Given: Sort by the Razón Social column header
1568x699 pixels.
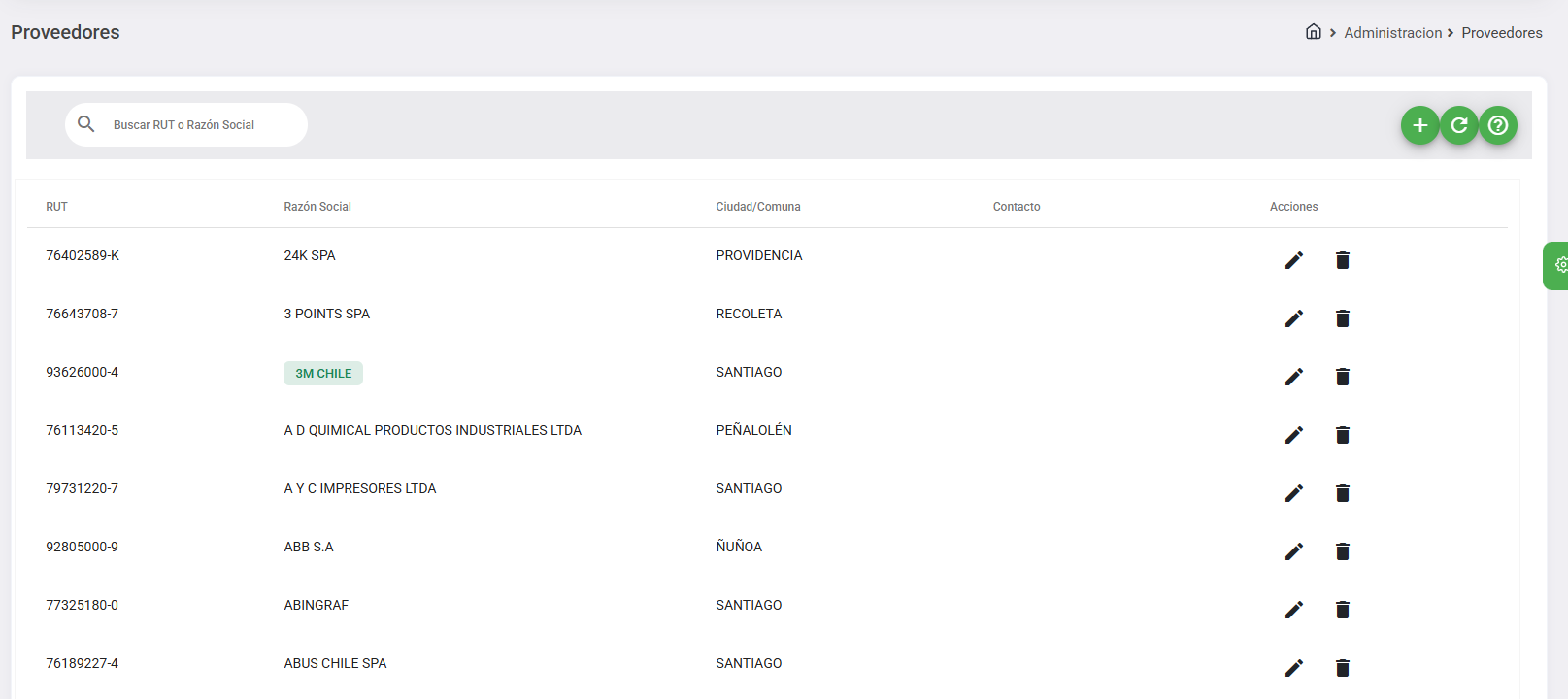Looking at the screenshot, I should tap(317, 207).
